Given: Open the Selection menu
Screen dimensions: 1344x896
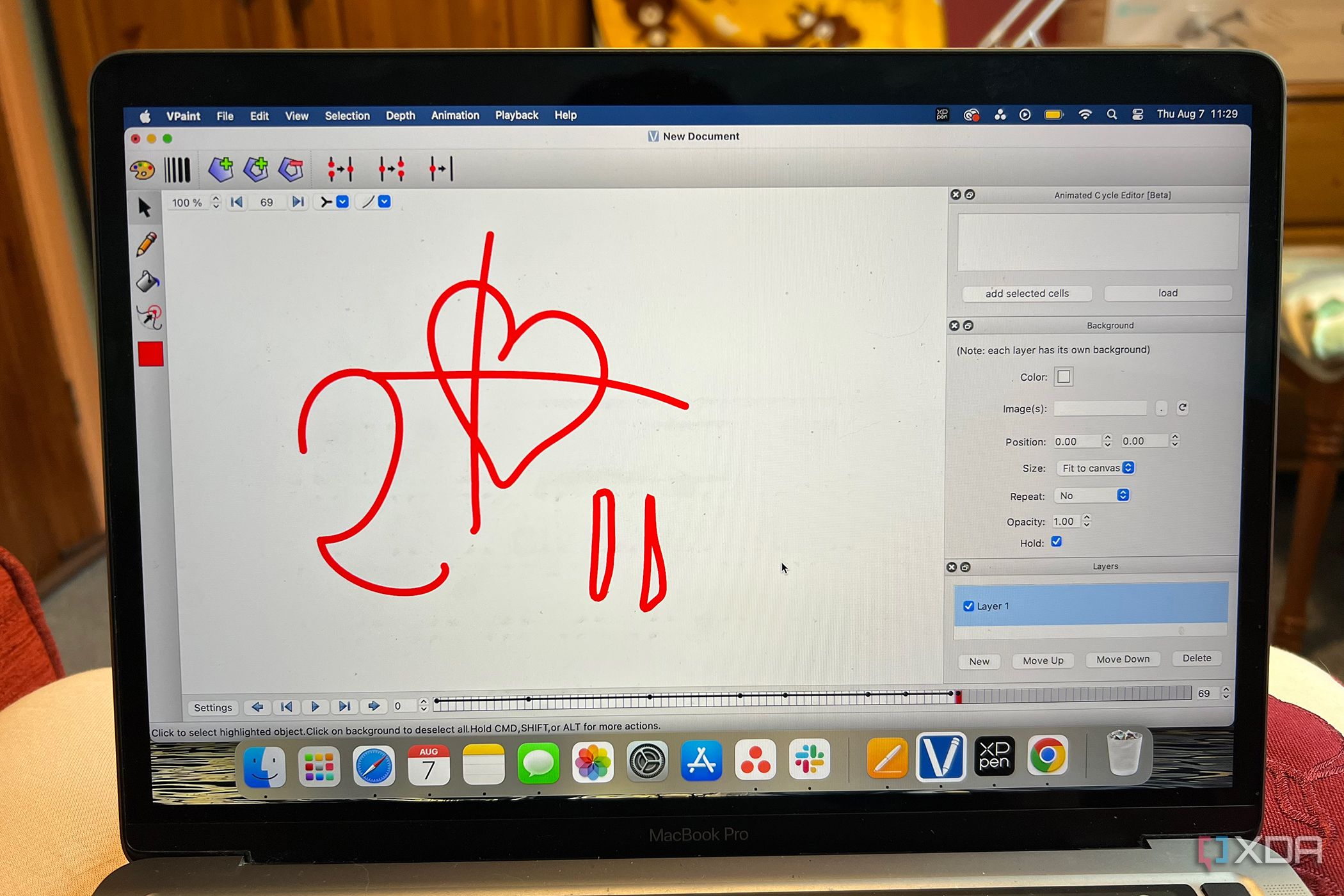Looking at the screenshot, I should 347,116.
